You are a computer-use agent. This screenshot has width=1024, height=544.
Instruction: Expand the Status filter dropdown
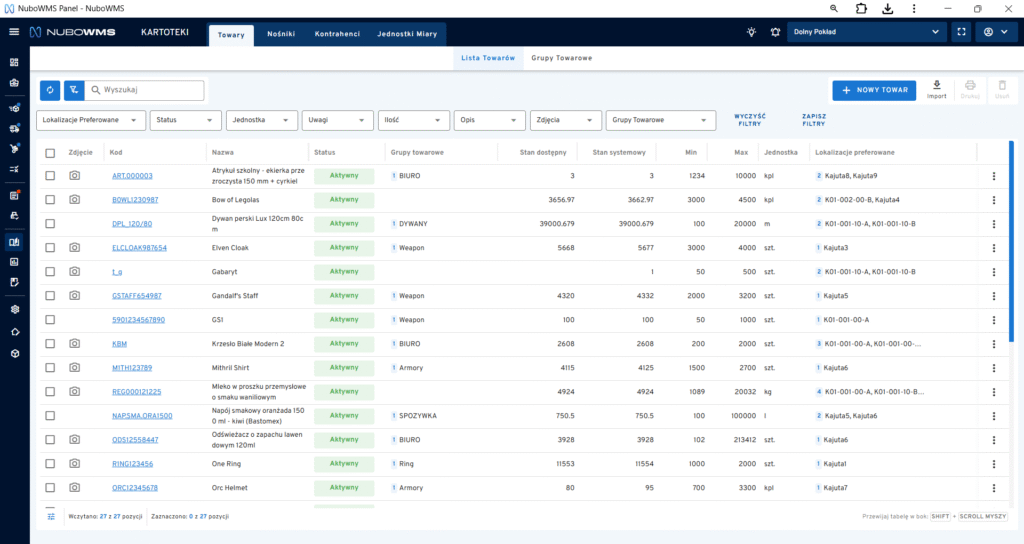click(x=185, y=120)
